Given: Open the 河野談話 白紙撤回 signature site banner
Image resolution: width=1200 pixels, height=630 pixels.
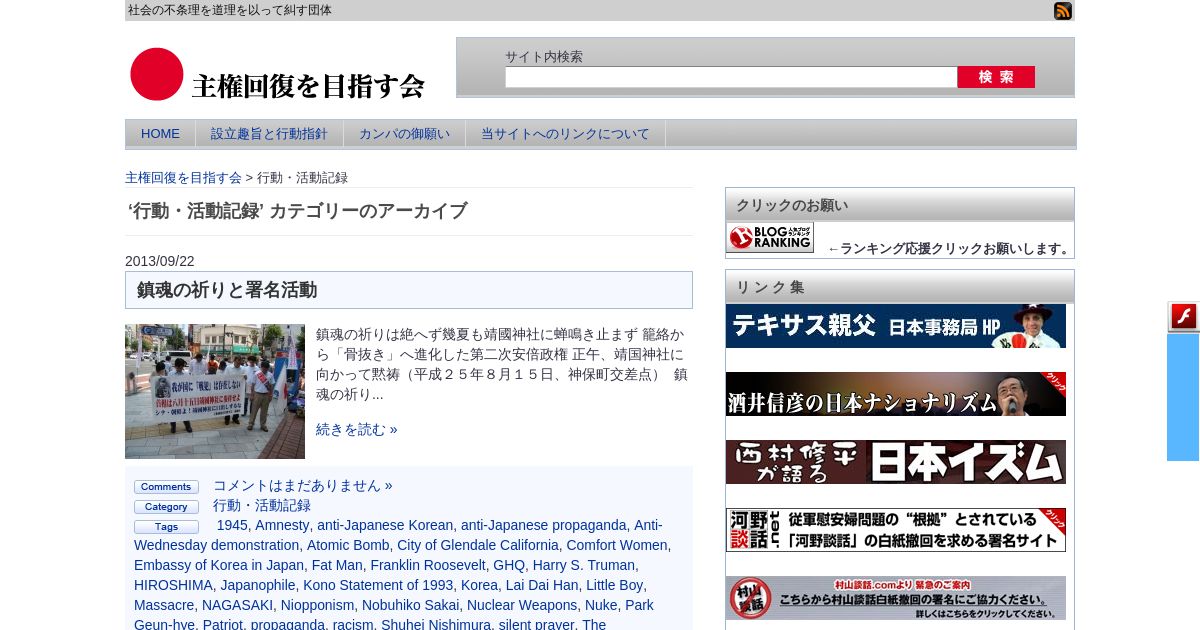Looking at the screenshot, I should [896, 530].
